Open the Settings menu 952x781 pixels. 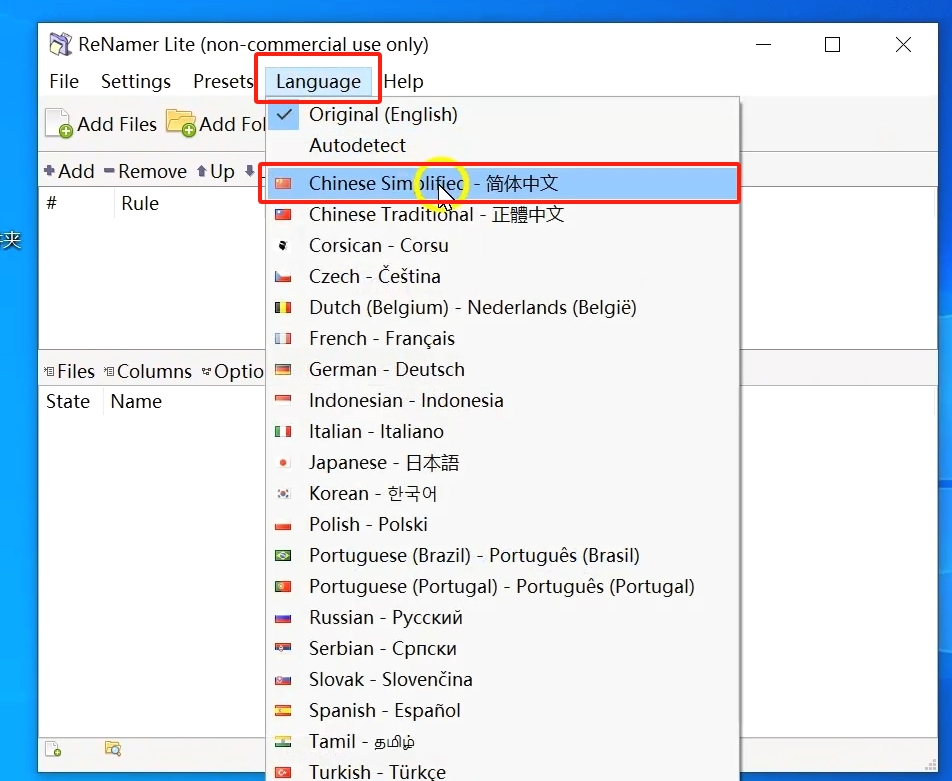[135, 81]
